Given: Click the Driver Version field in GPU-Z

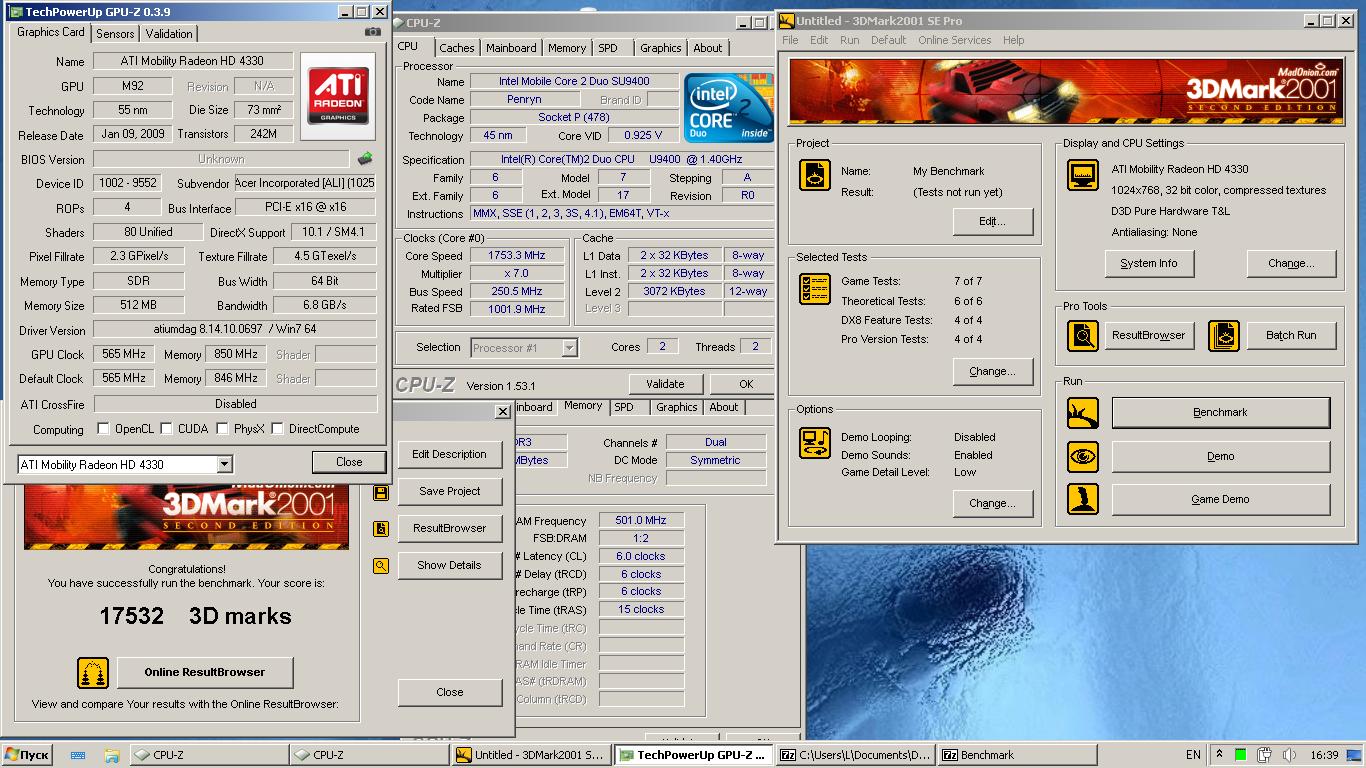Looking at the screenshot, I should pyautogui.click(x=235, y=330).
